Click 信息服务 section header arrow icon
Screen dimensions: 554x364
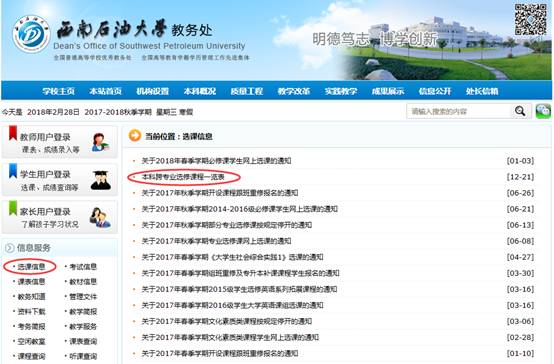point(10,248)
